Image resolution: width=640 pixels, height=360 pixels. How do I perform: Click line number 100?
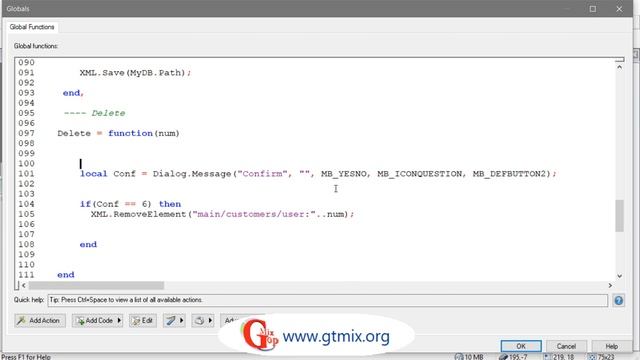[x=27, y=164]
